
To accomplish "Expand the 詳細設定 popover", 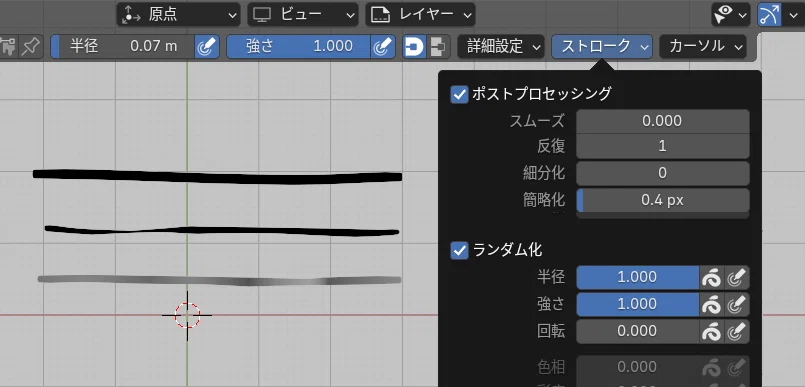I will [501, 47].
